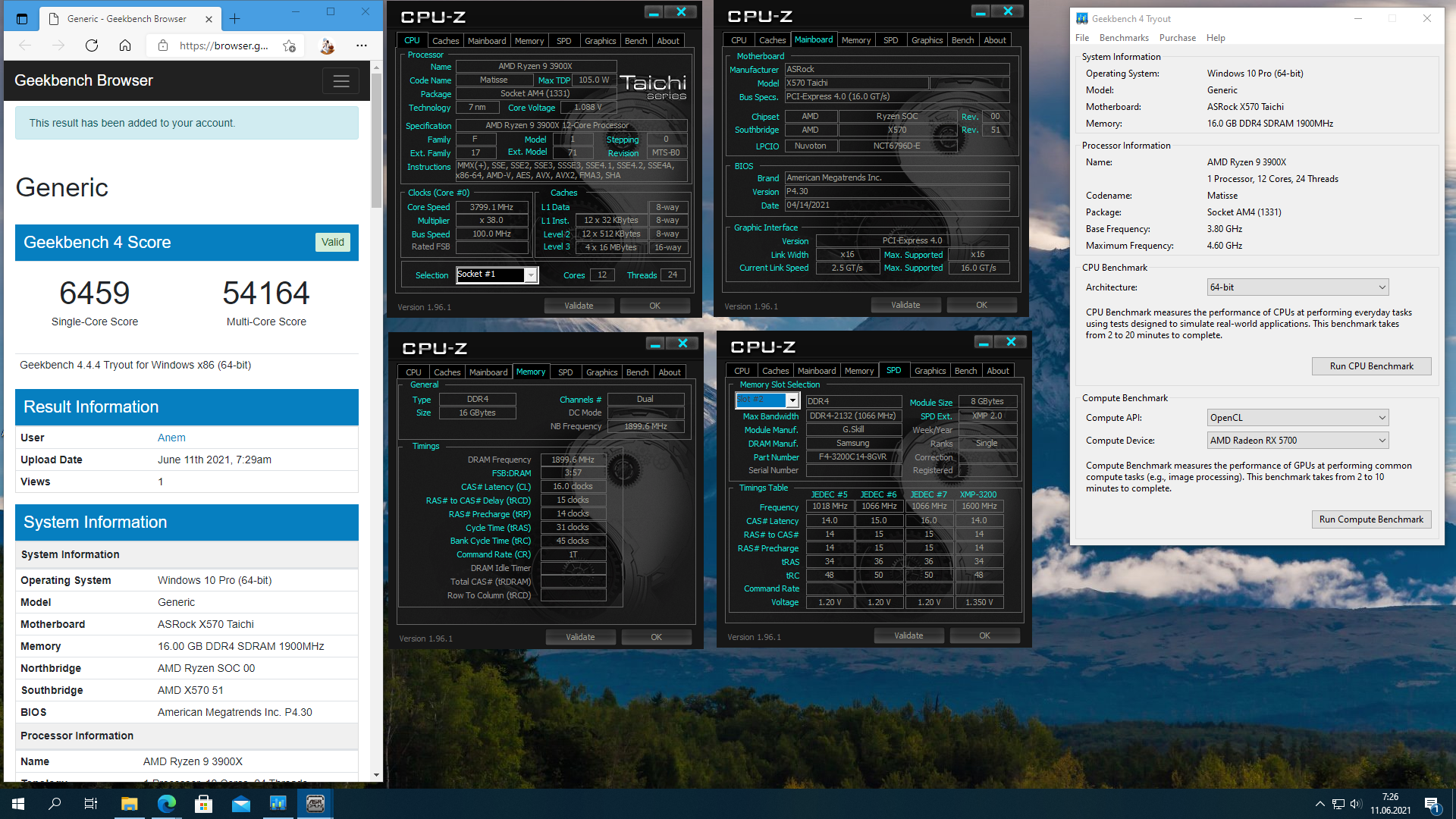This screenshot has height=819, width=1456.
Task: Click the multi-core score 54164
Action: (266, 293)
